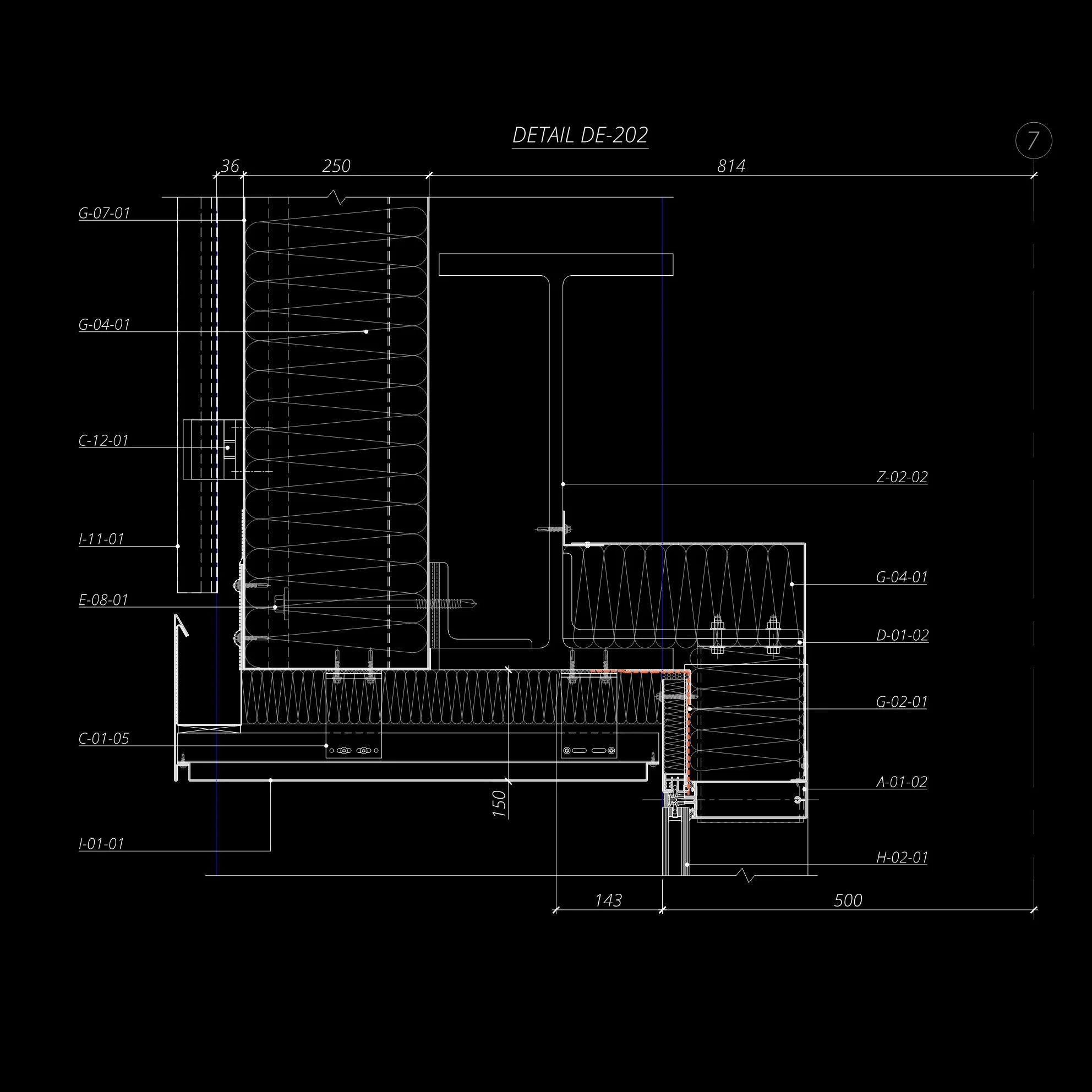Select the G-07-01 label

point(105,213)
